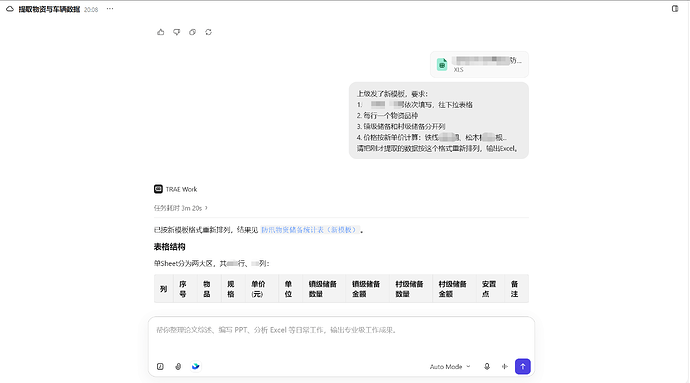The image size is (690, 383).
Task: Click the thumbs-up icon on the response
Action: (x=161, y=32)
